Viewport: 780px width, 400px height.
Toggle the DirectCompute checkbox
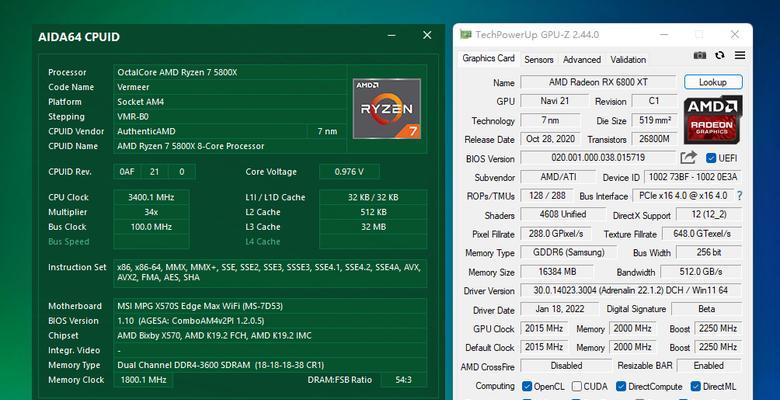pos(621,386)
